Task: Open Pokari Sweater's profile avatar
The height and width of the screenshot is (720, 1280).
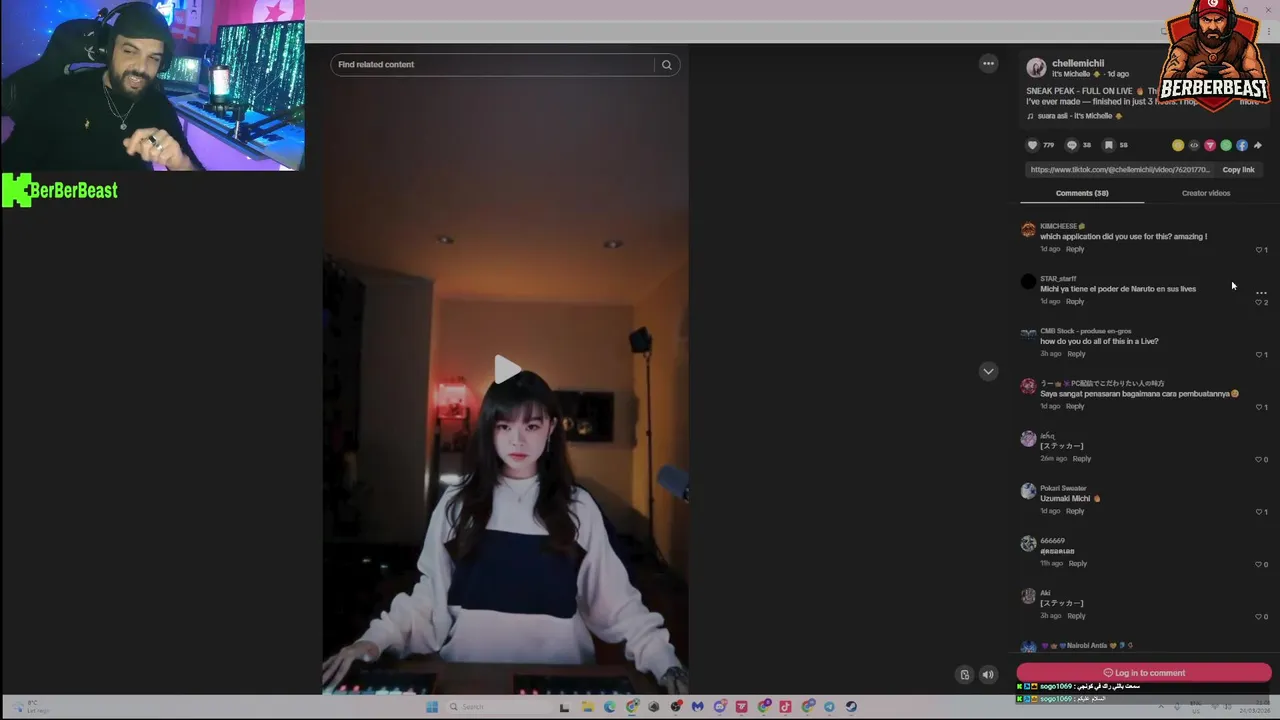Action: tap(1028, 491)
